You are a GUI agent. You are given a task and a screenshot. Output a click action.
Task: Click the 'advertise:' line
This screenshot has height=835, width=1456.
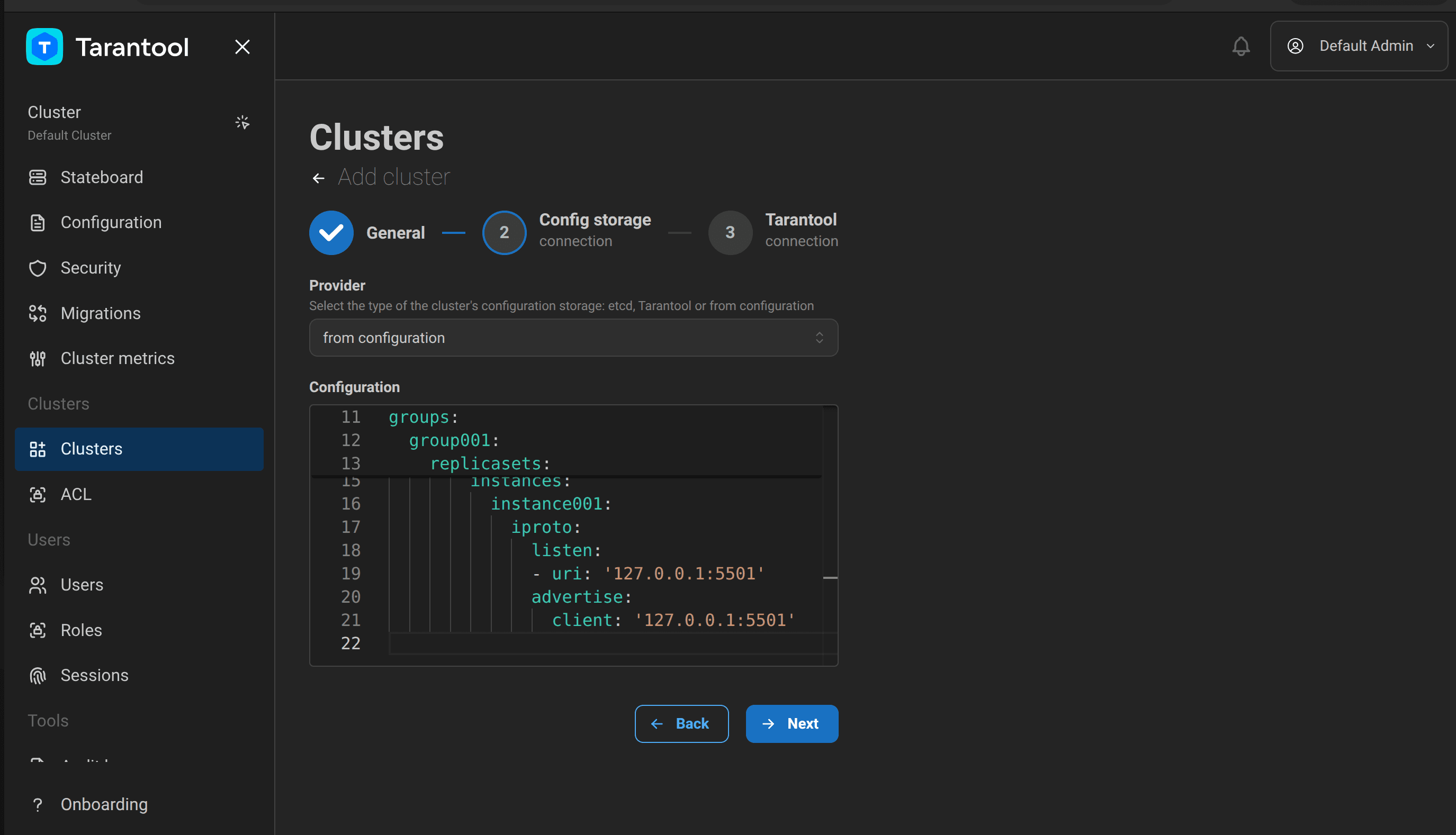pos(581,597)
